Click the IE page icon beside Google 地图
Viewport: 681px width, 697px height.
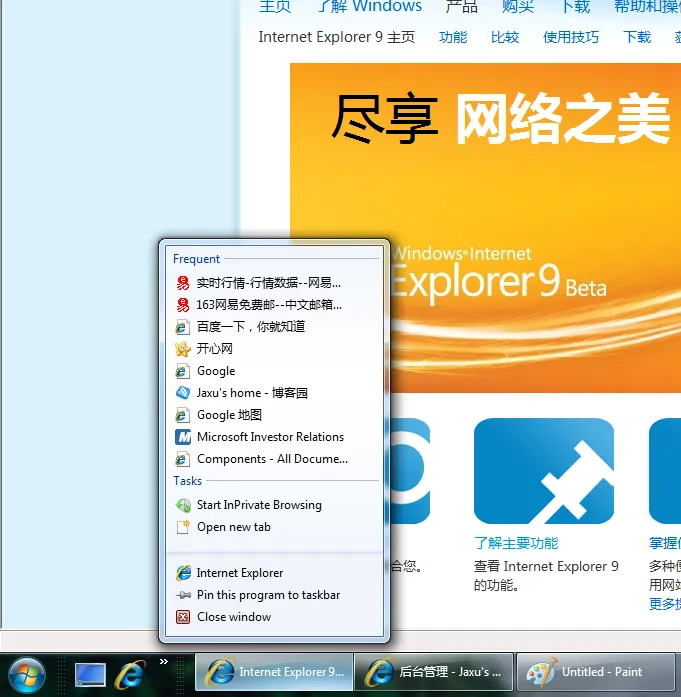tap(183, 415)
